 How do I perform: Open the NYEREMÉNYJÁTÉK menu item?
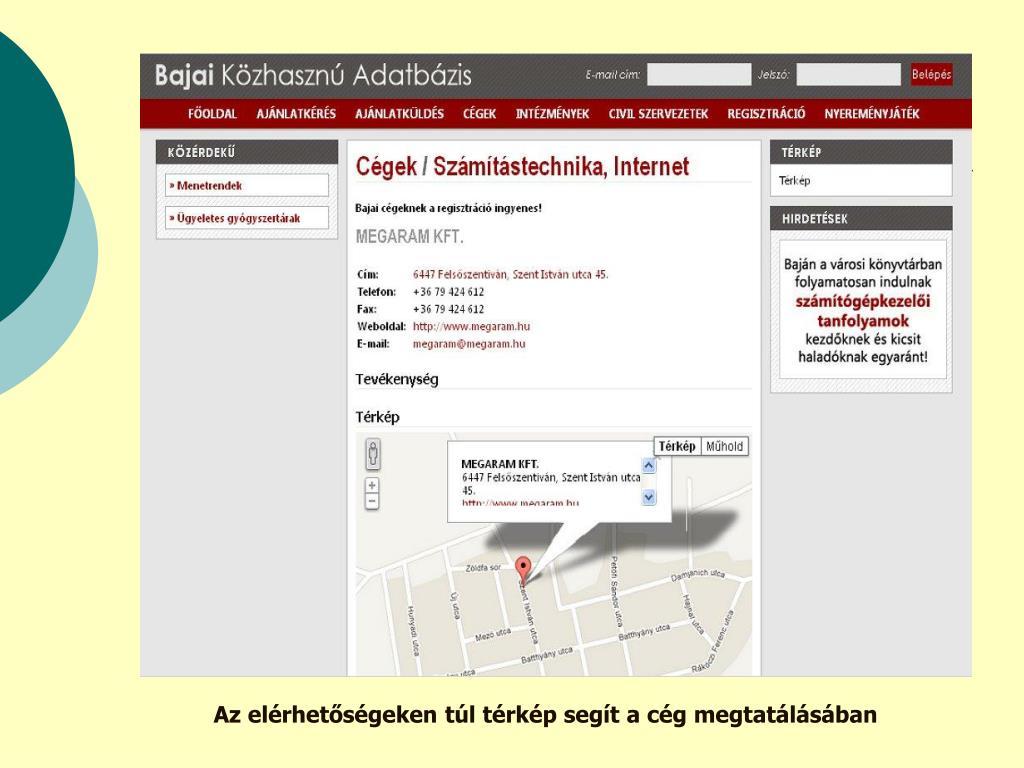pyautogui.click(x=872, y=114)
